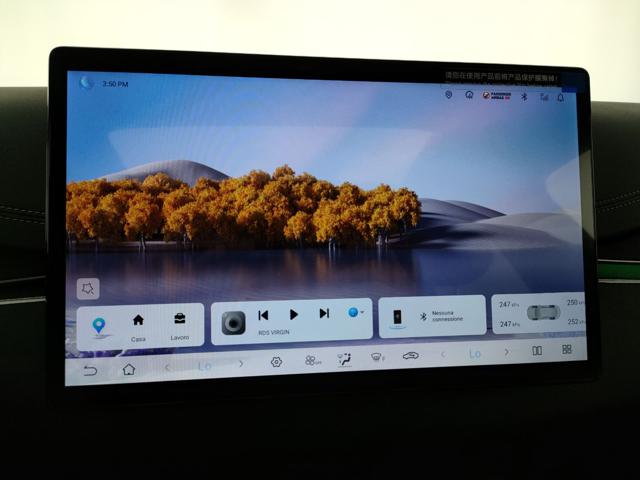
Task: Open vehicle settings gear icon
Action: pyautogui.click(x=276, y=362)
